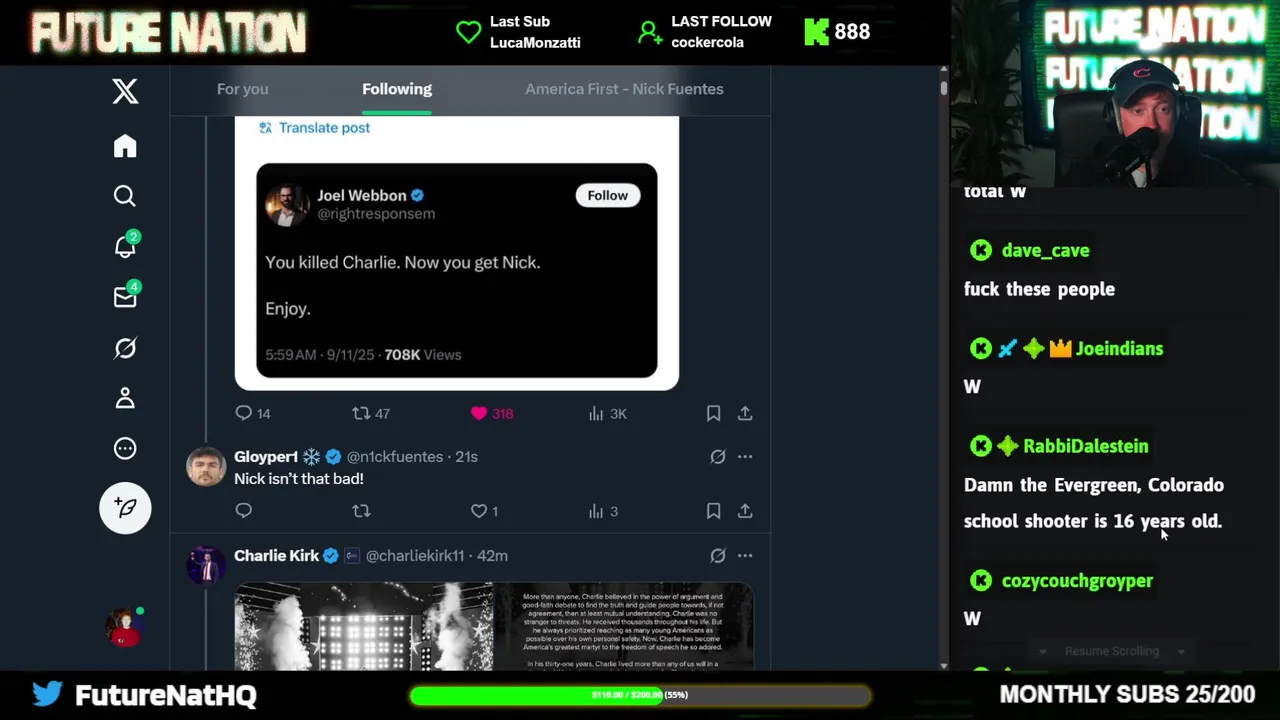
Task: Compose a new post with feather button
Action: tap(125, 508)
